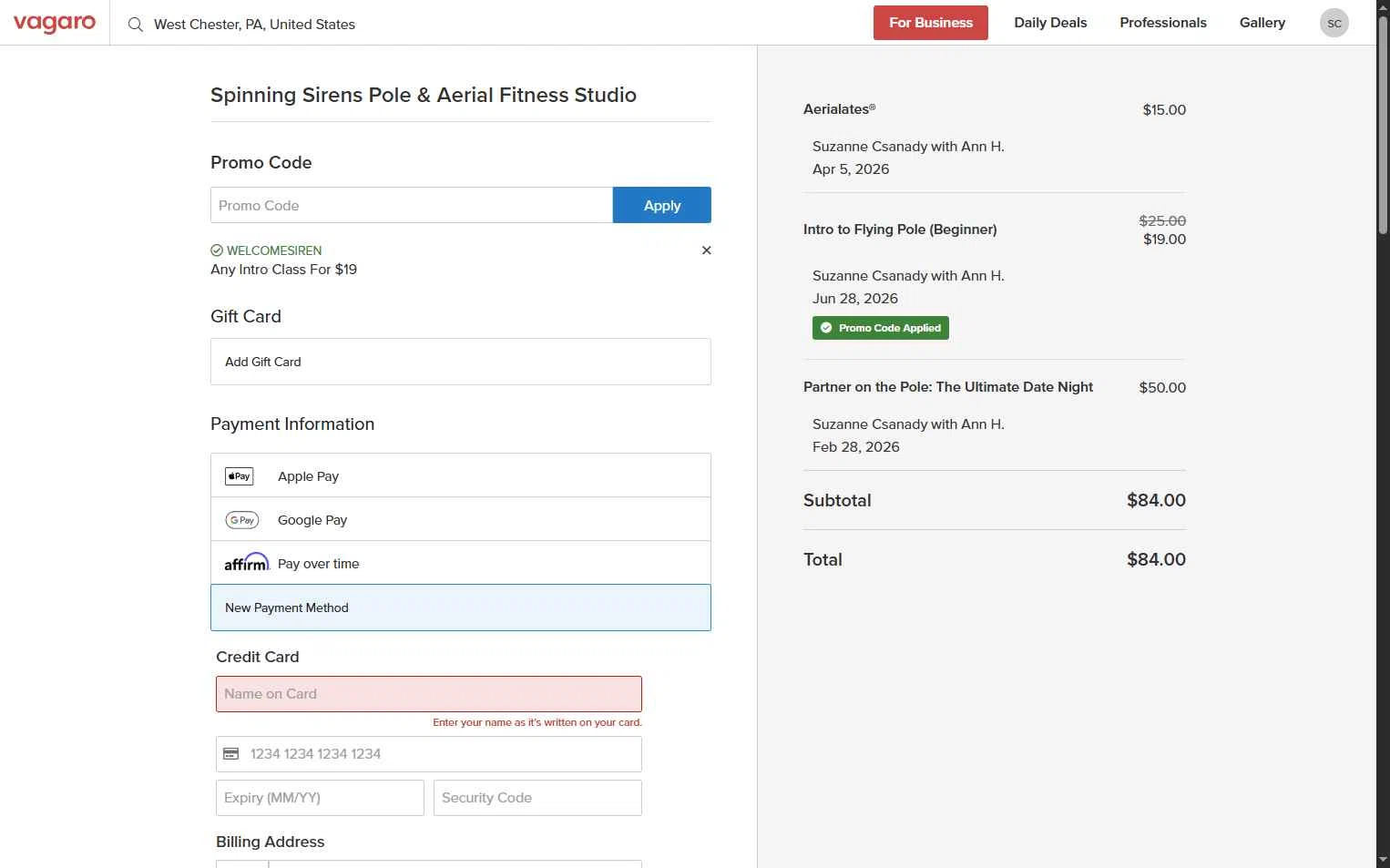Image resolution: width=1390 pixels, height=868 pixels.
Task: Click the Vagaro logo
Action: (55, 23)
